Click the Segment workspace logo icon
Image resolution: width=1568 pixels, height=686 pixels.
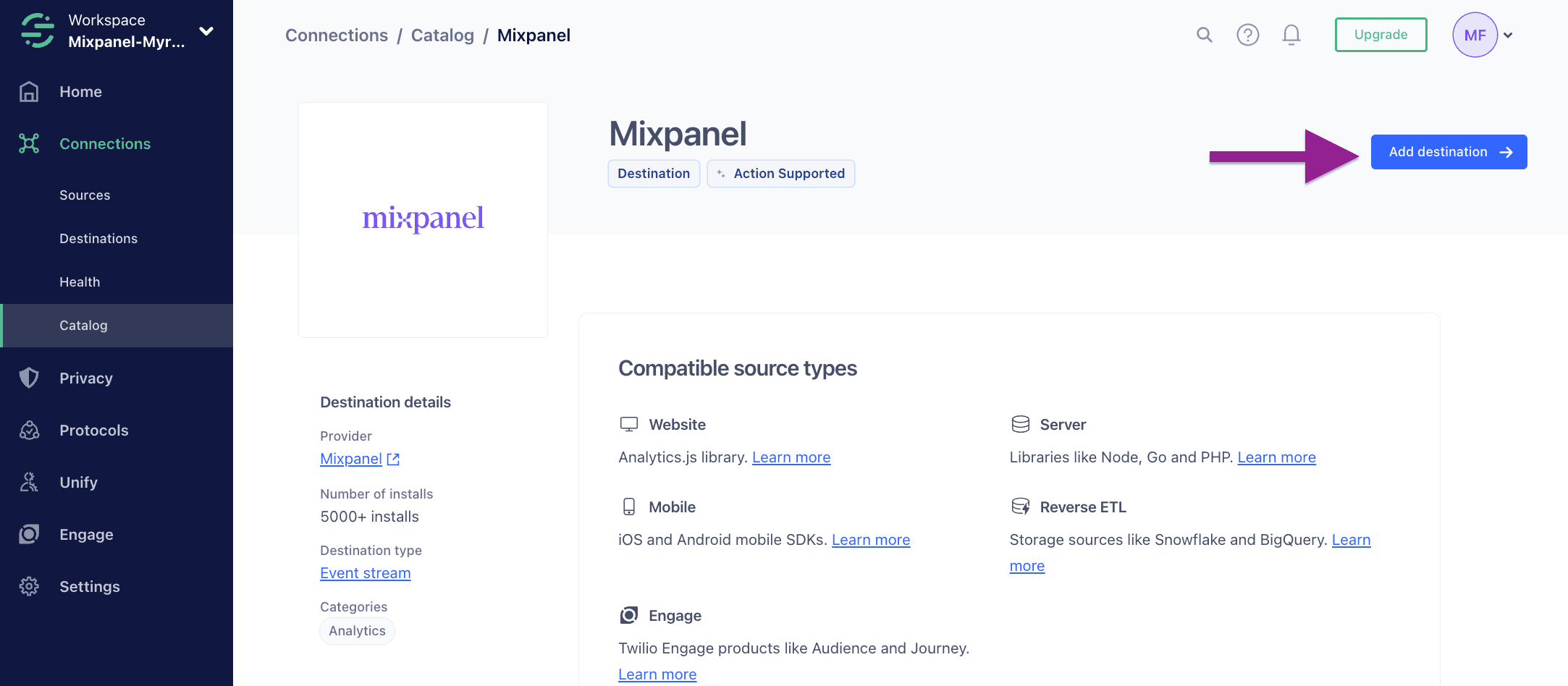(x=36, y=30)
